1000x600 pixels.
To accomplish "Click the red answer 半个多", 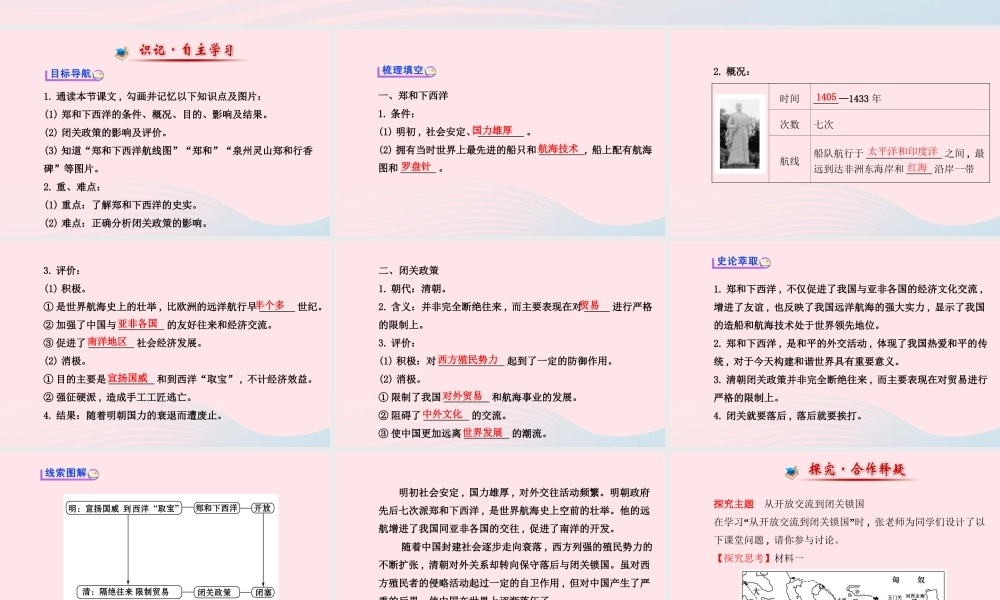I will [270, 305].
